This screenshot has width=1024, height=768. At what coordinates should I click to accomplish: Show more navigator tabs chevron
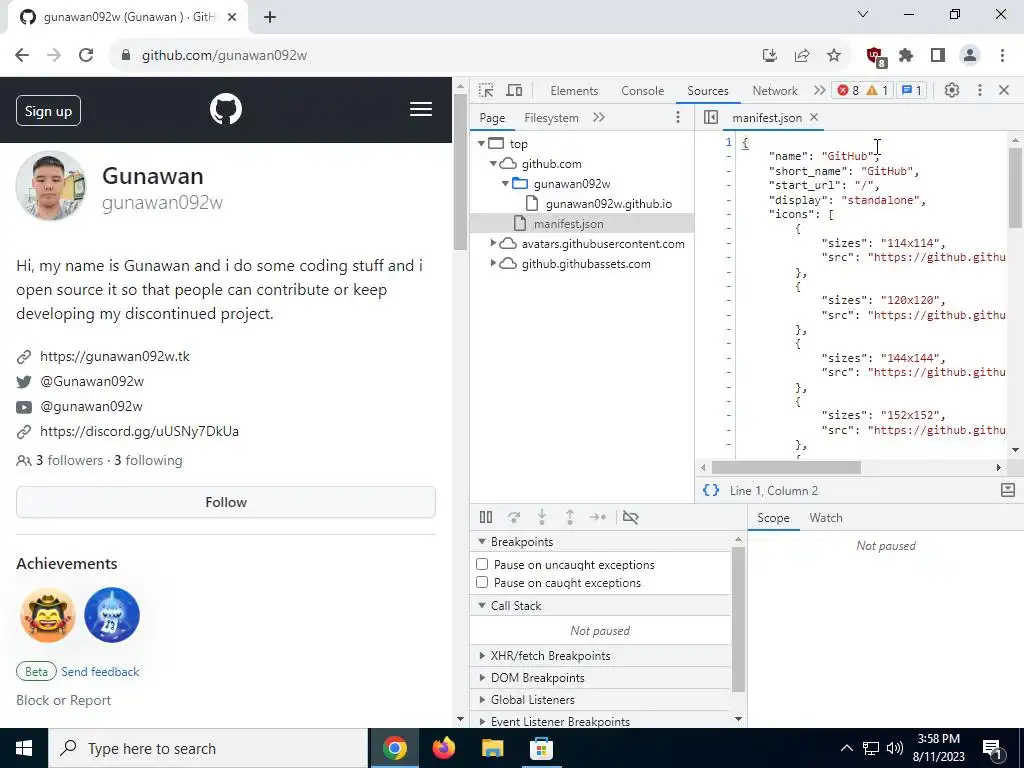point(599,118)
